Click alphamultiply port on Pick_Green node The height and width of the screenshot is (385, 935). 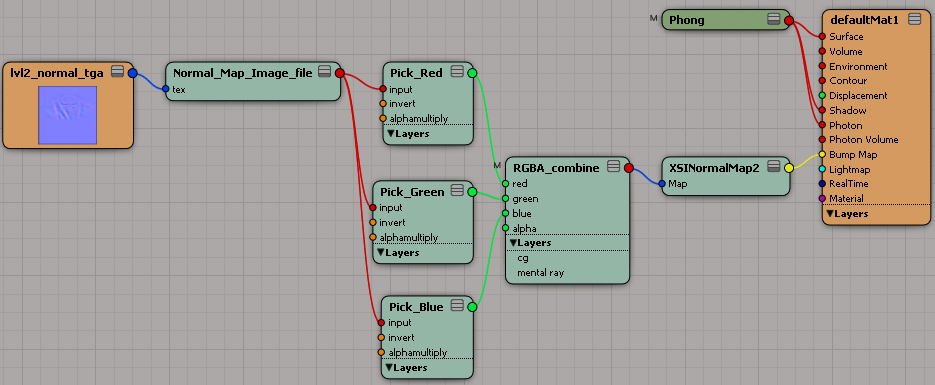pyautogui.click(x=373, y=237)
